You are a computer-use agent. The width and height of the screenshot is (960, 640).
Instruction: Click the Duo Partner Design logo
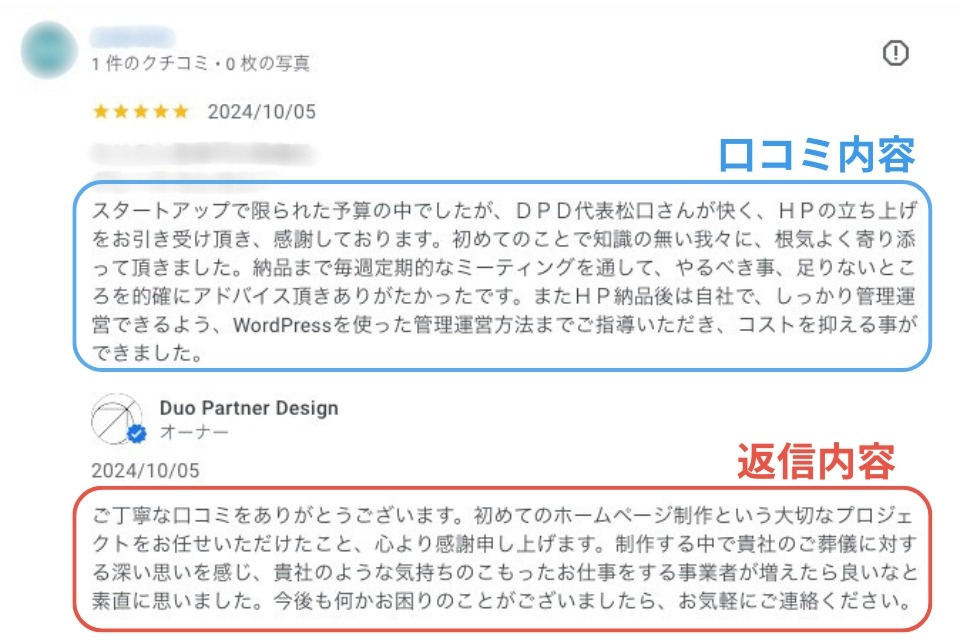pos(116,418)
